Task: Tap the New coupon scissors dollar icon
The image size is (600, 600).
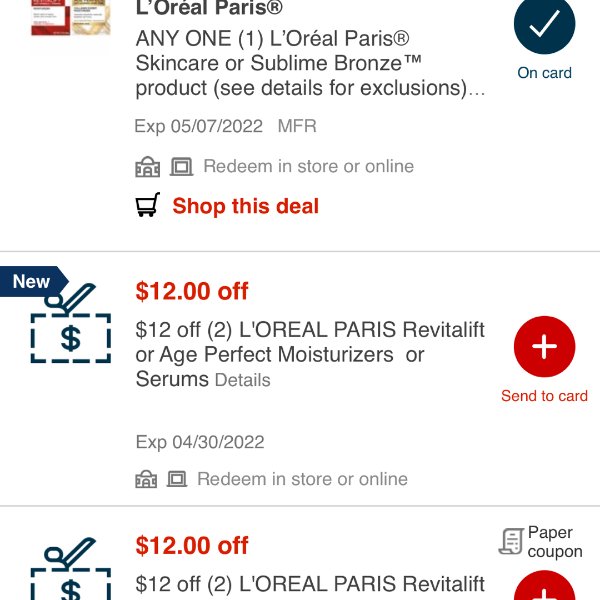Action: tap(71, 323)
